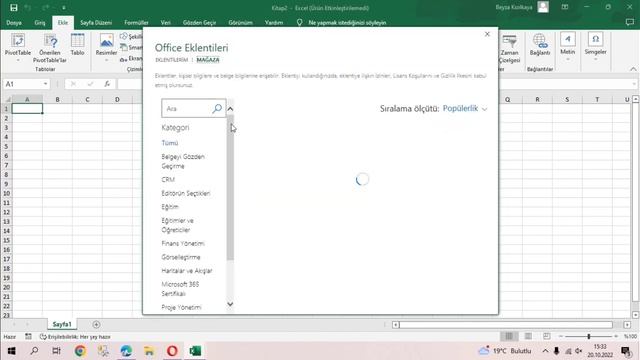Image resolution: width=640 pixels, height=360 pixels.
Task: Open the Dosya menu tab
Action: (x=14, y=22)
